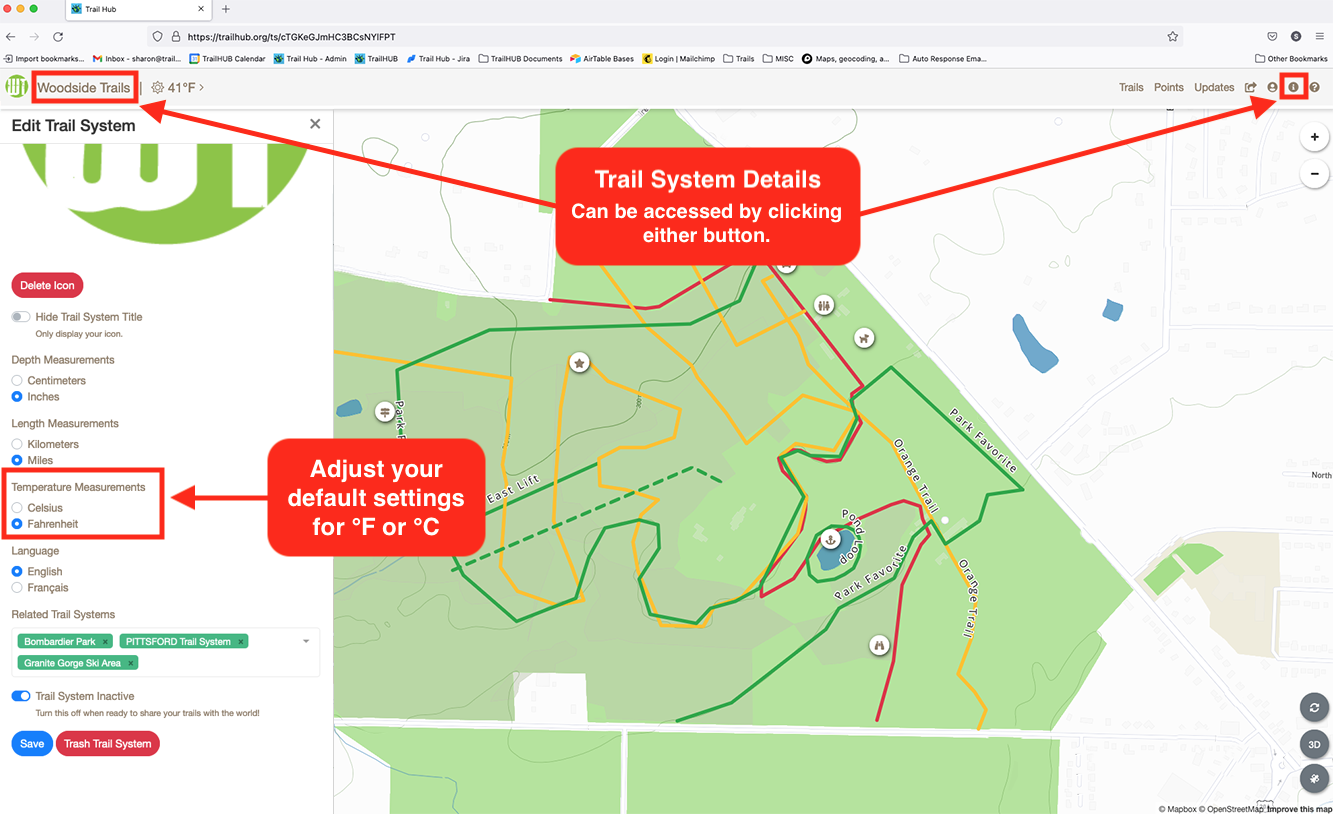Click the Trash Trail System button
Screen dimensions: 1333x814
pyautogui.click(x=108, y=744)
